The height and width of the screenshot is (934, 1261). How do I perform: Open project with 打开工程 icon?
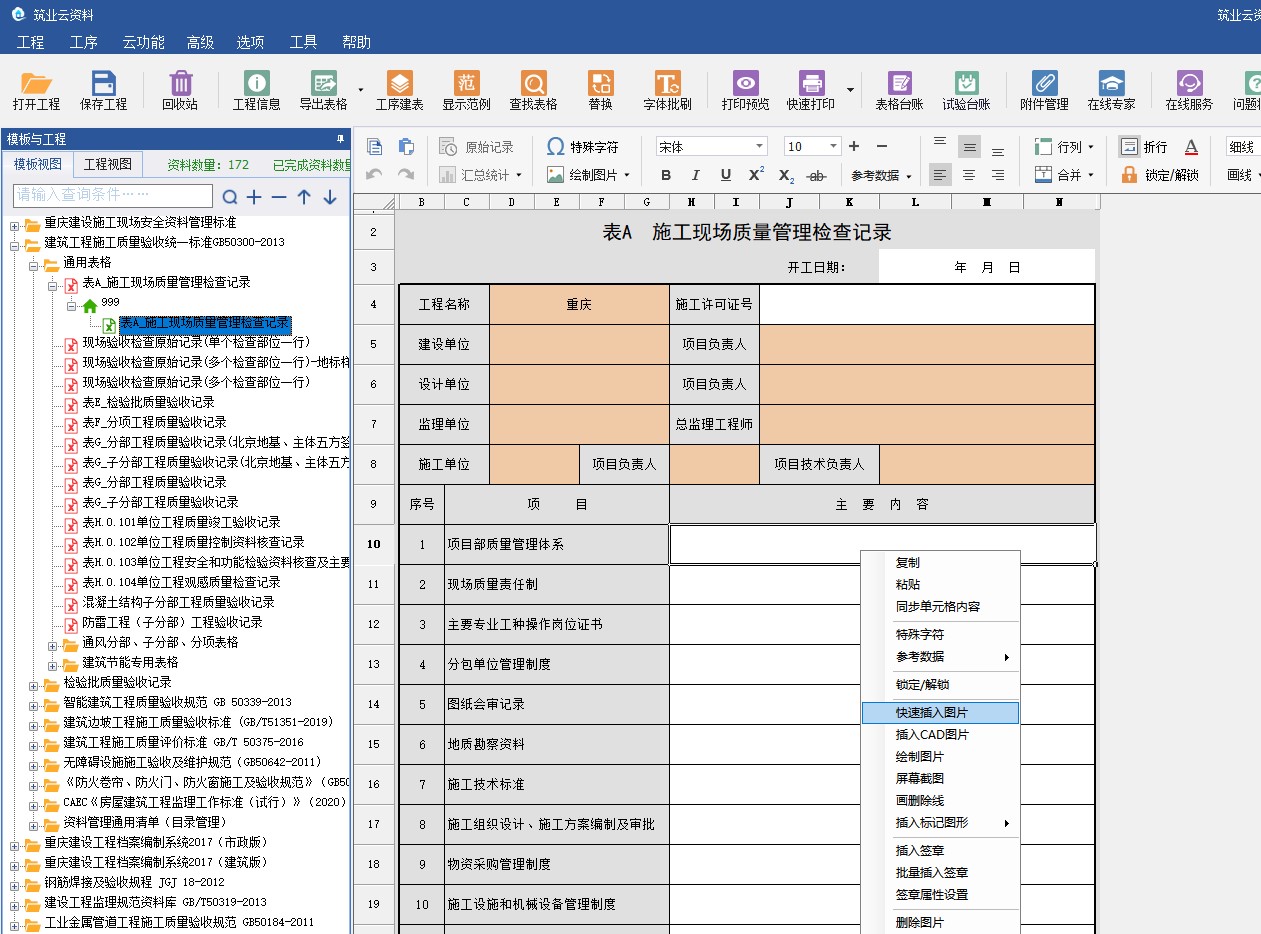[36, 90]
